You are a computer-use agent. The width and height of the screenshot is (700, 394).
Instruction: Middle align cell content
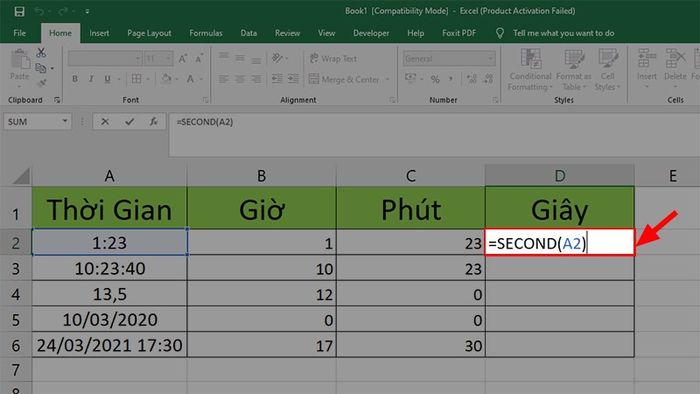(x=240, y=58)
